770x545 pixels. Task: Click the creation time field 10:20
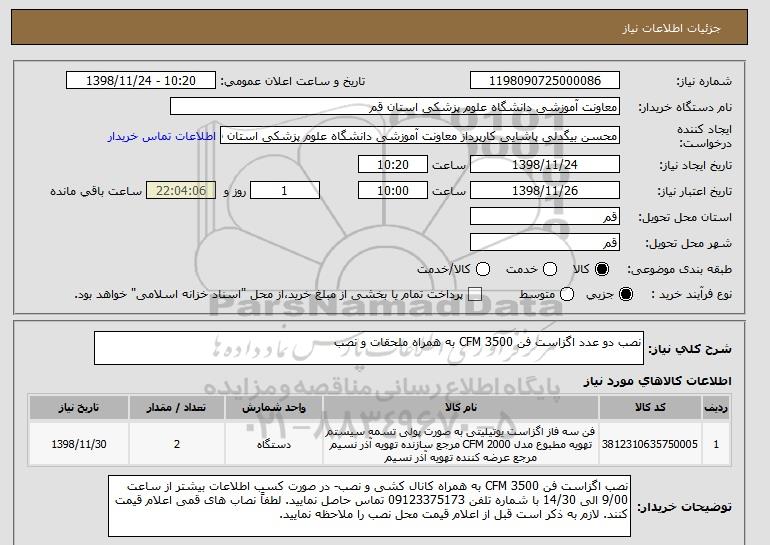coord(393,164)
